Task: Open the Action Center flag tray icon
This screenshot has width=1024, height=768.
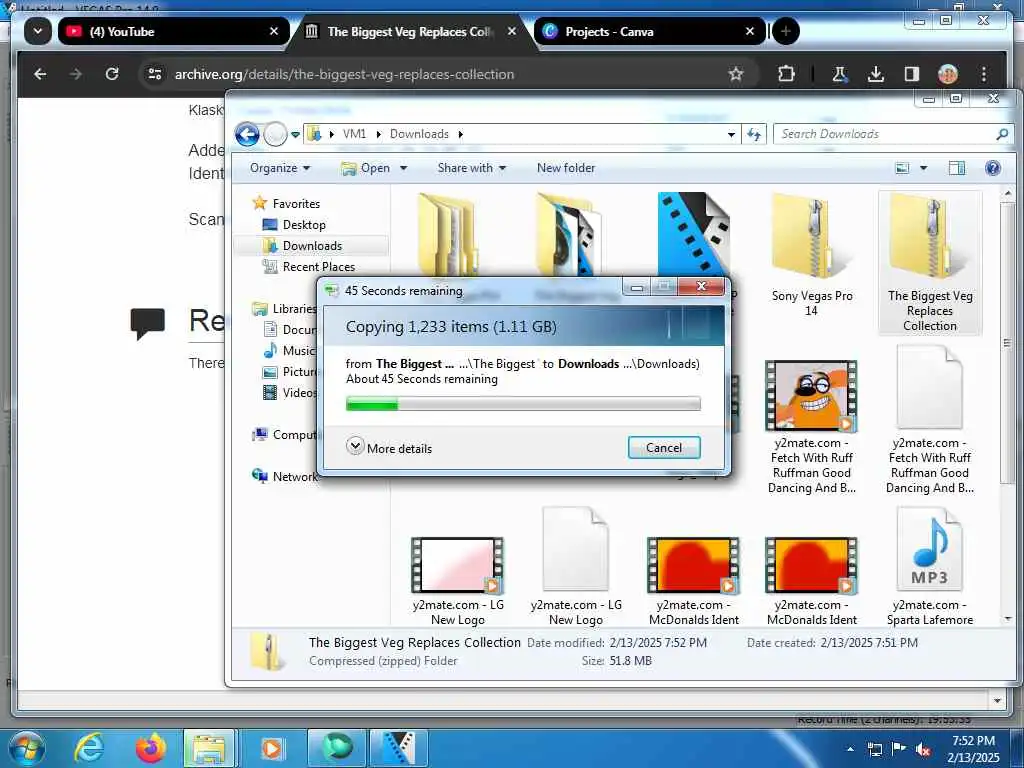Action: point(899,749)
